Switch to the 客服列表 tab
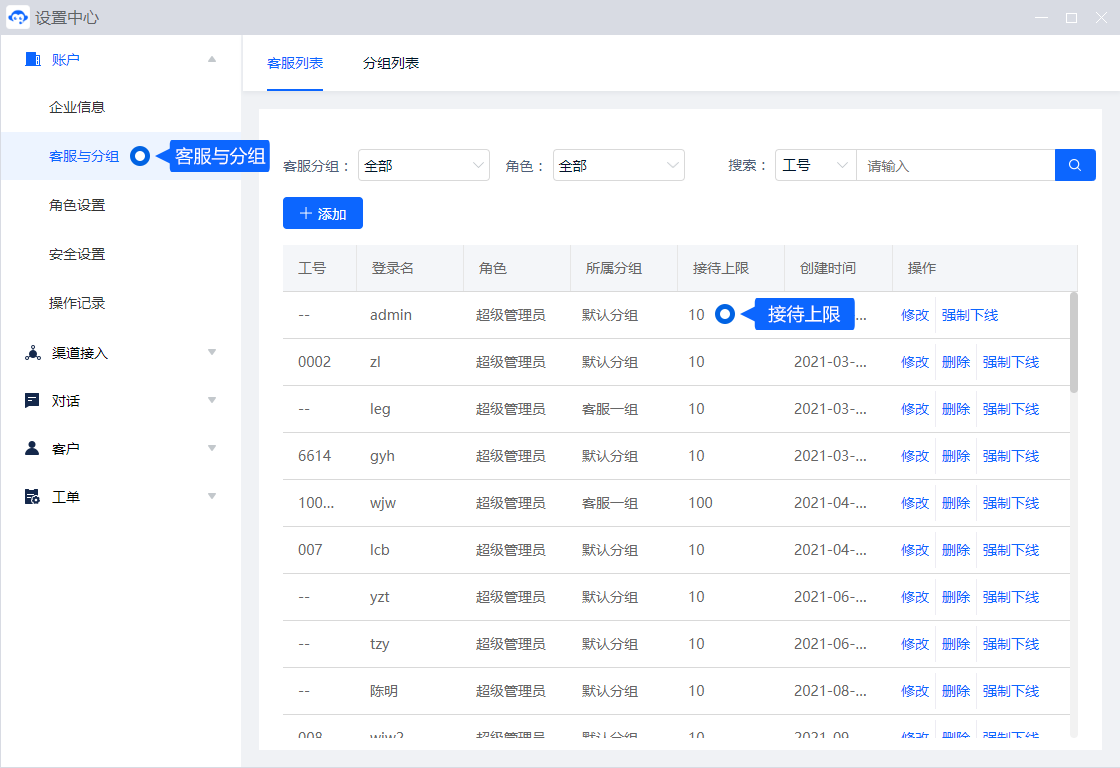This screenshot has width=1120, height=768. click(295, 63)
